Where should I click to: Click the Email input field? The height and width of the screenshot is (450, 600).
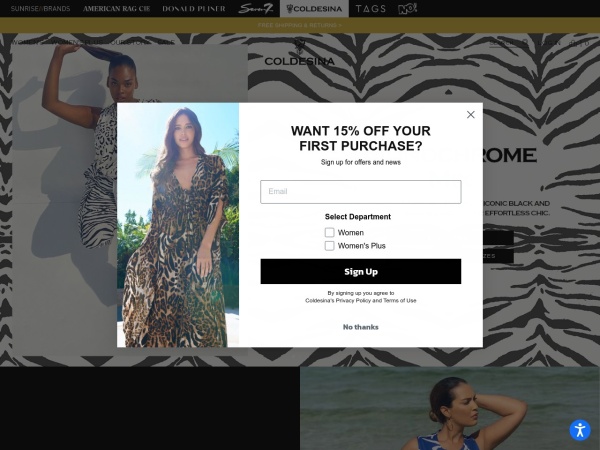point(360,192)
